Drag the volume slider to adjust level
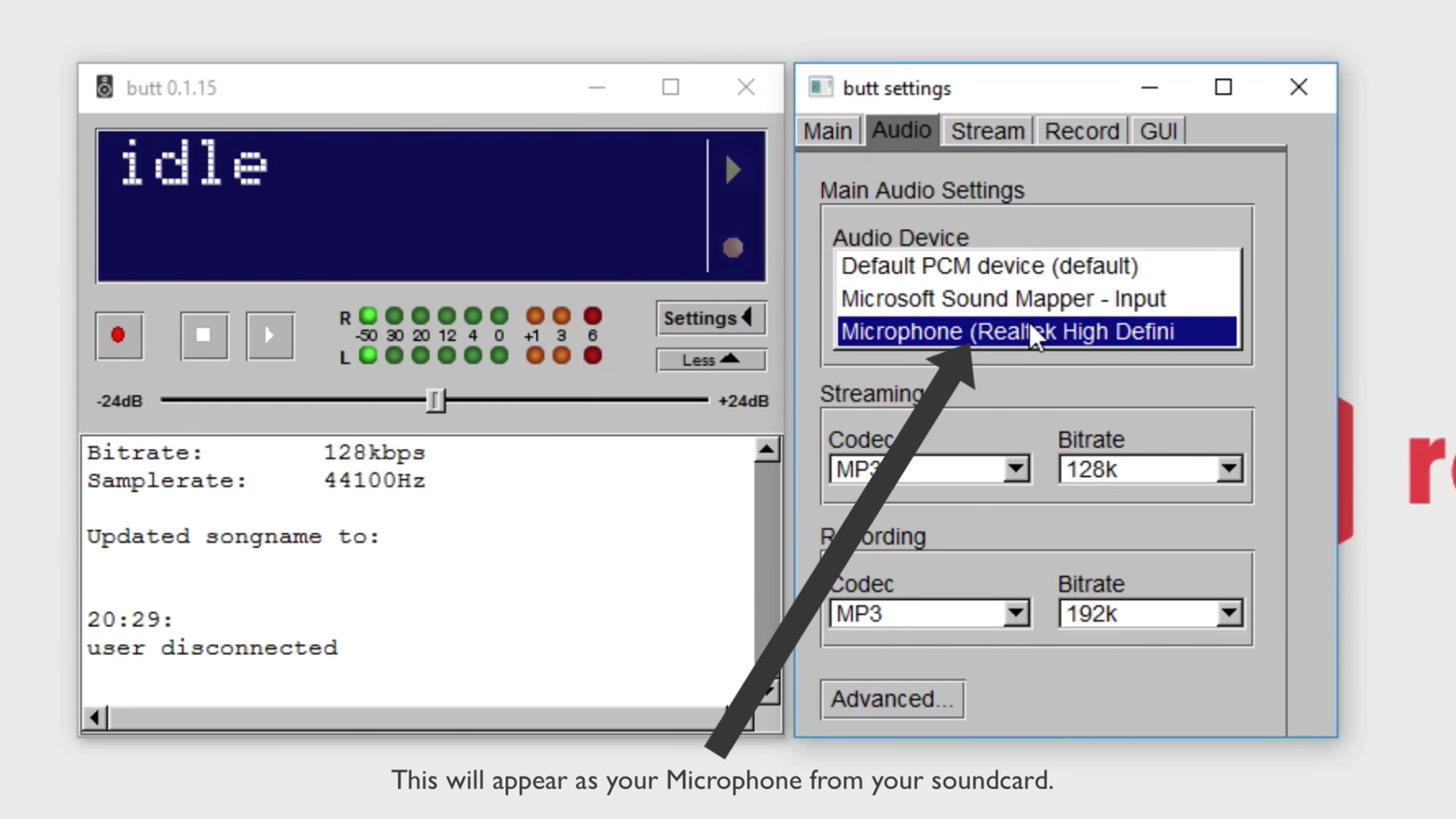The image size is (1456, 819). tap(436, 400)
